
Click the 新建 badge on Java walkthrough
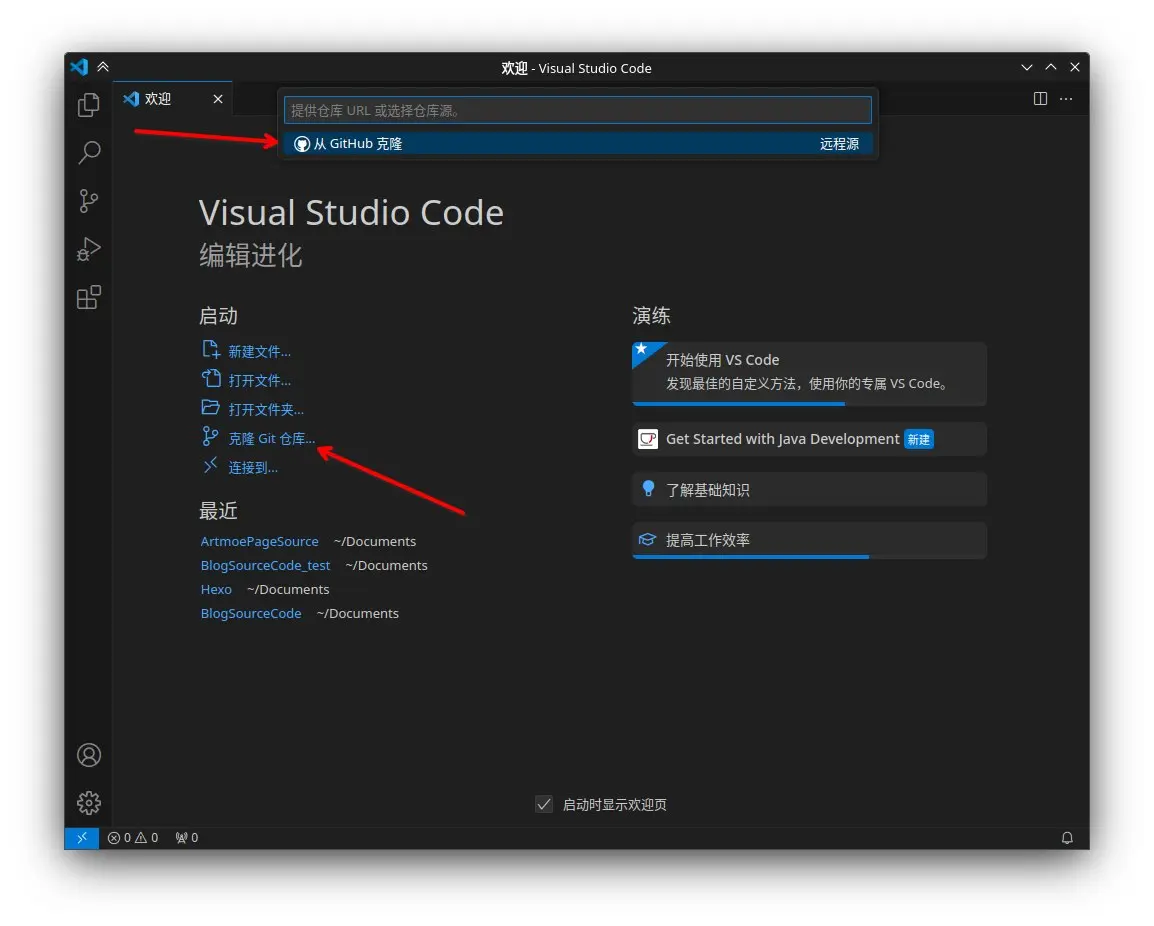[918, 439]
